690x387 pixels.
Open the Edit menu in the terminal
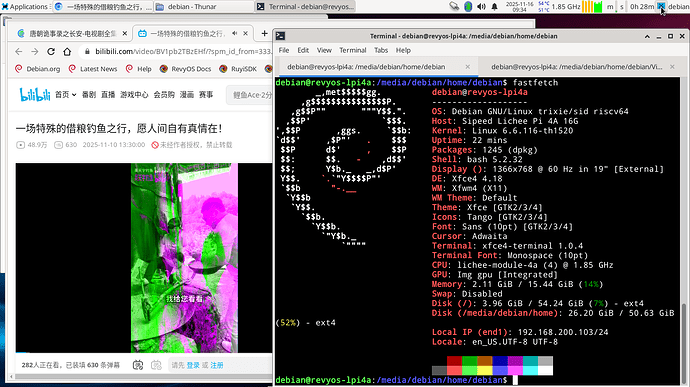(303, 50)
